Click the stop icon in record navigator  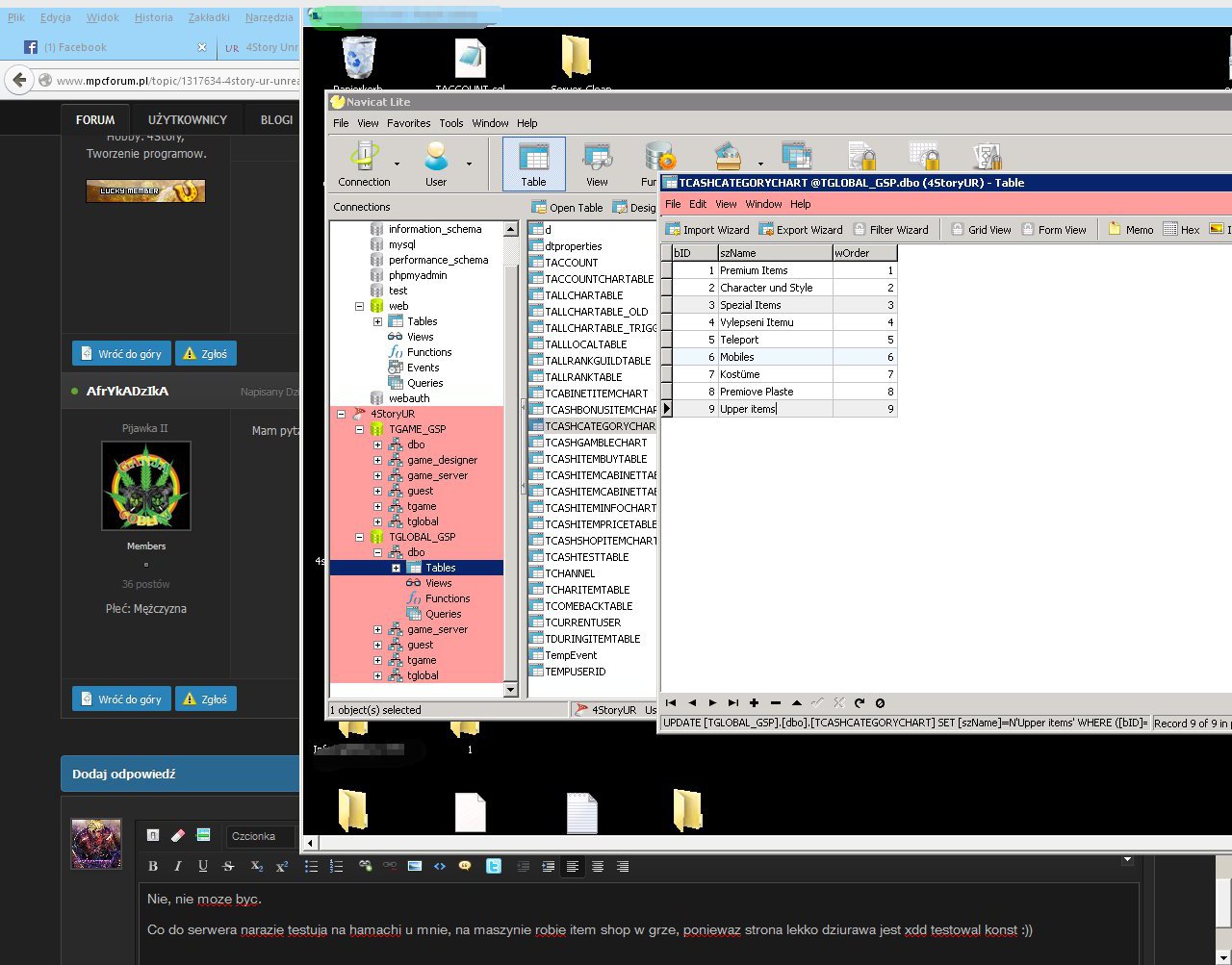[880, 703]
